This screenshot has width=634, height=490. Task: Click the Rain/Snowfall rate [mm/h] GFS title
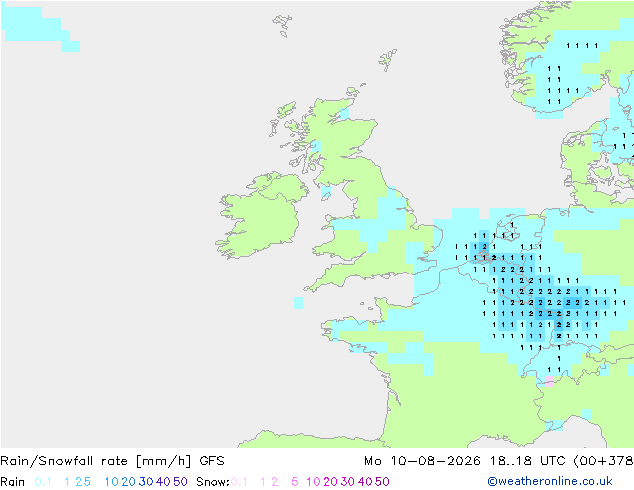(112, 461)
